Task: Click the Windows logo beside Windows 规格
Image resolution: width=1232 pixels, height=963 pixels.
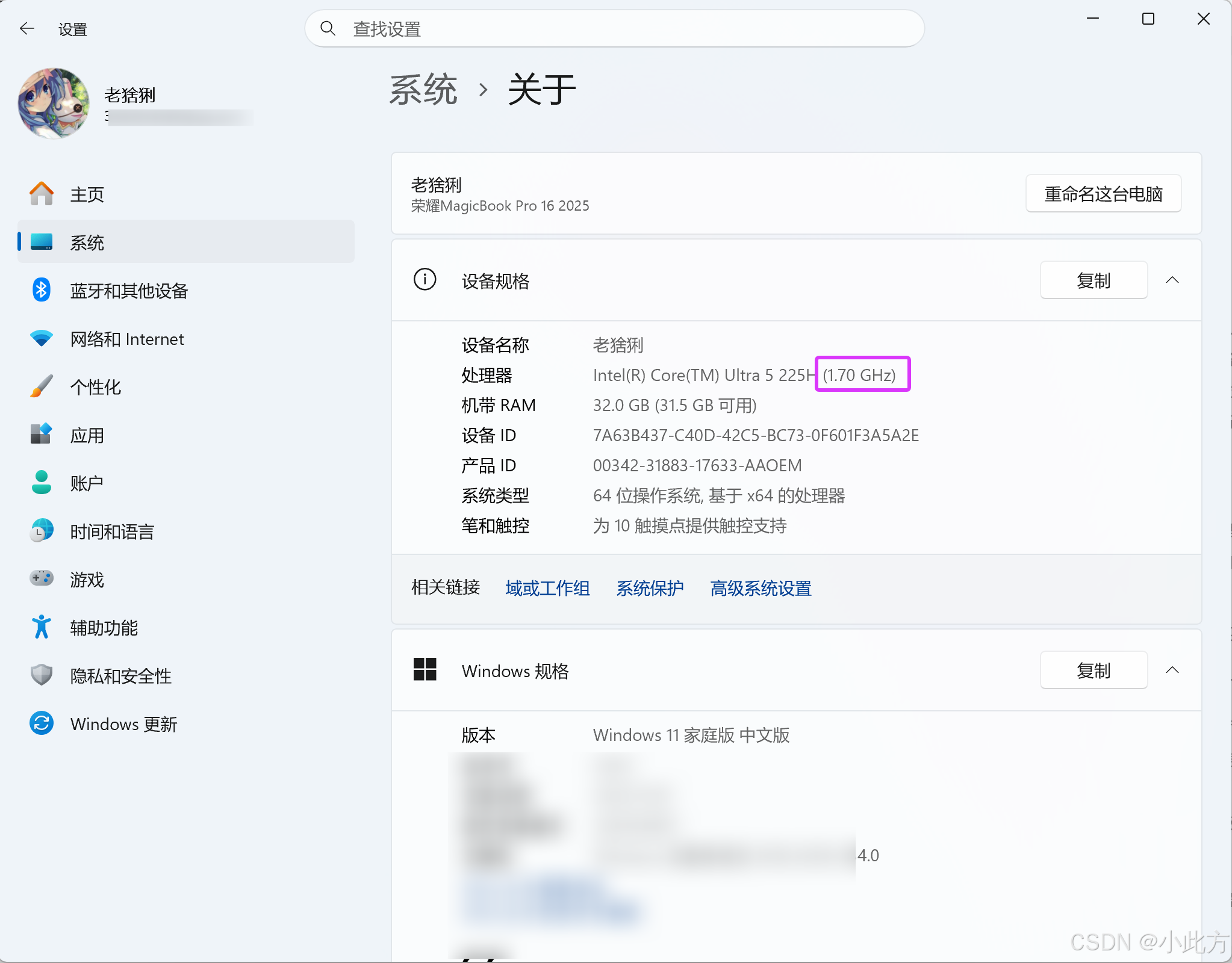Action: (x=425, y=669)
